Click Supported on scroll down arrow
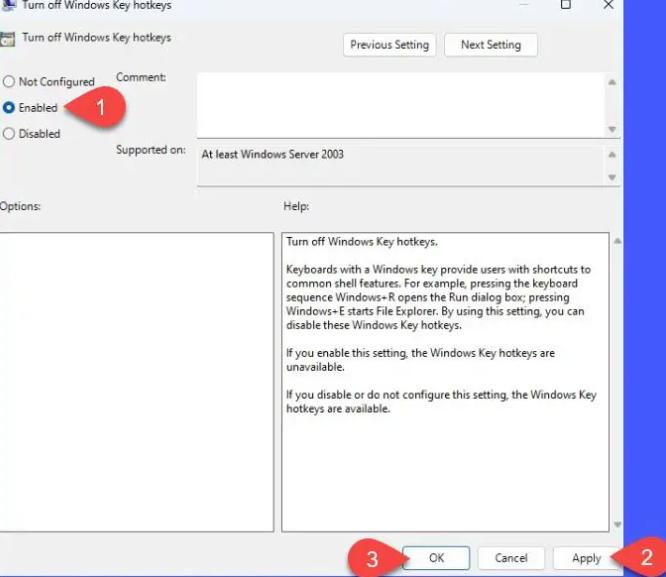Image resolution: width=666 pixels, height=577 pixels. click(x=612, y=177)
